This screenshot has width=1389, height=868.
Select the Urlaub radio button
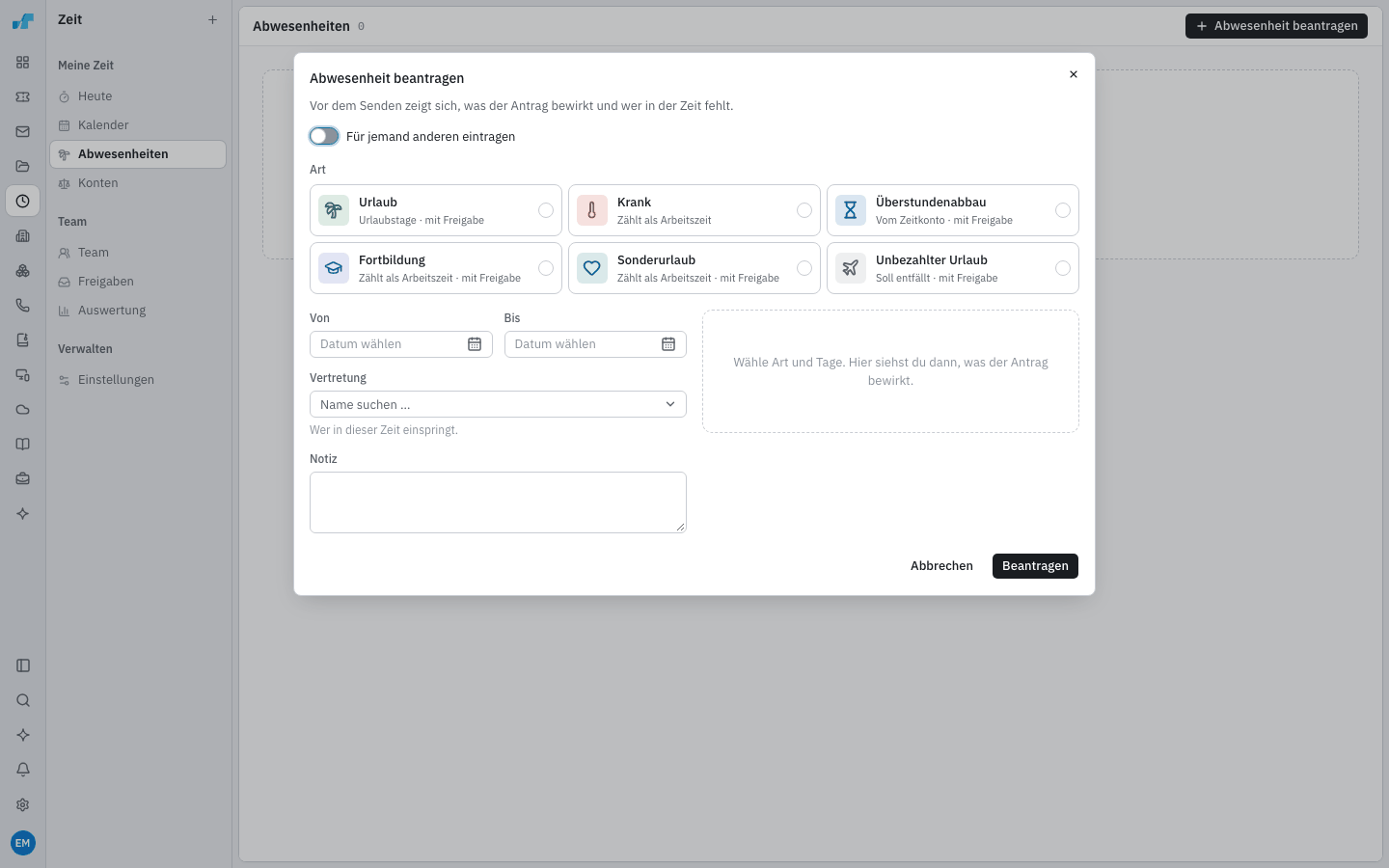click(x=546, y=210)
